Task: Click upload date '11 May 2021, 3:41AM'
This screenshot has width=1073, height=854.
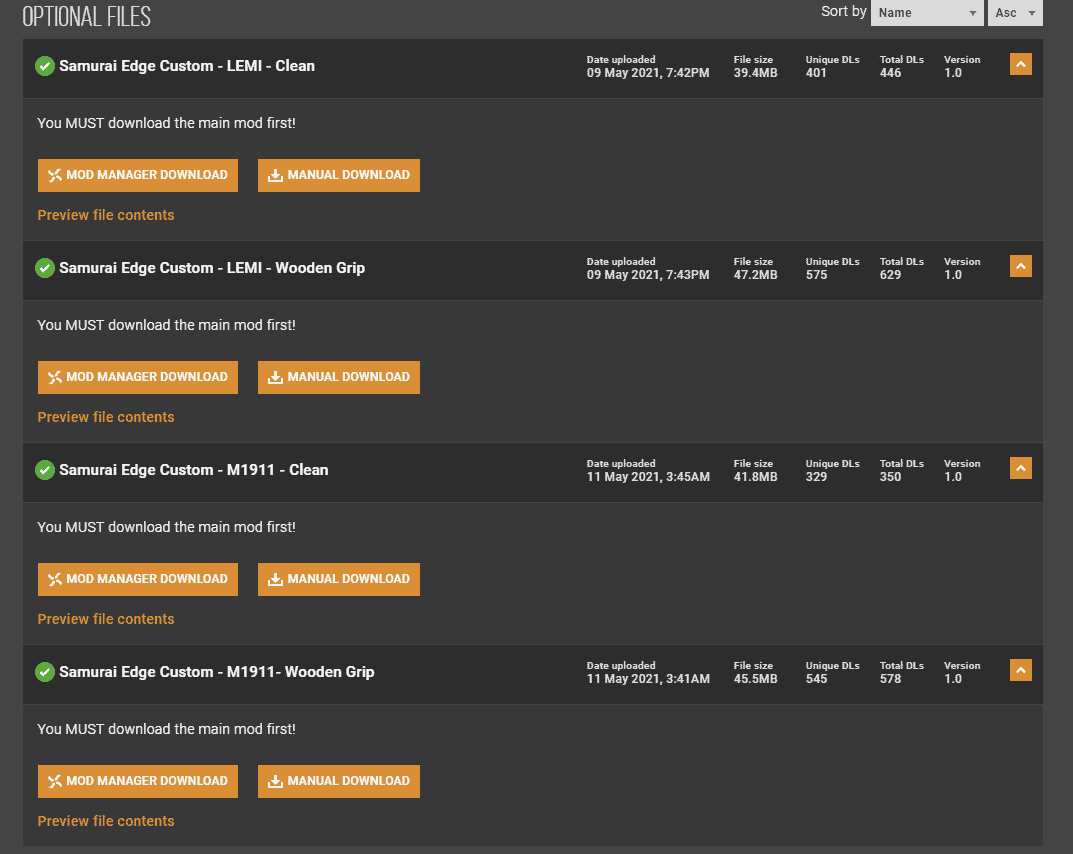Action: click(648, 678)
